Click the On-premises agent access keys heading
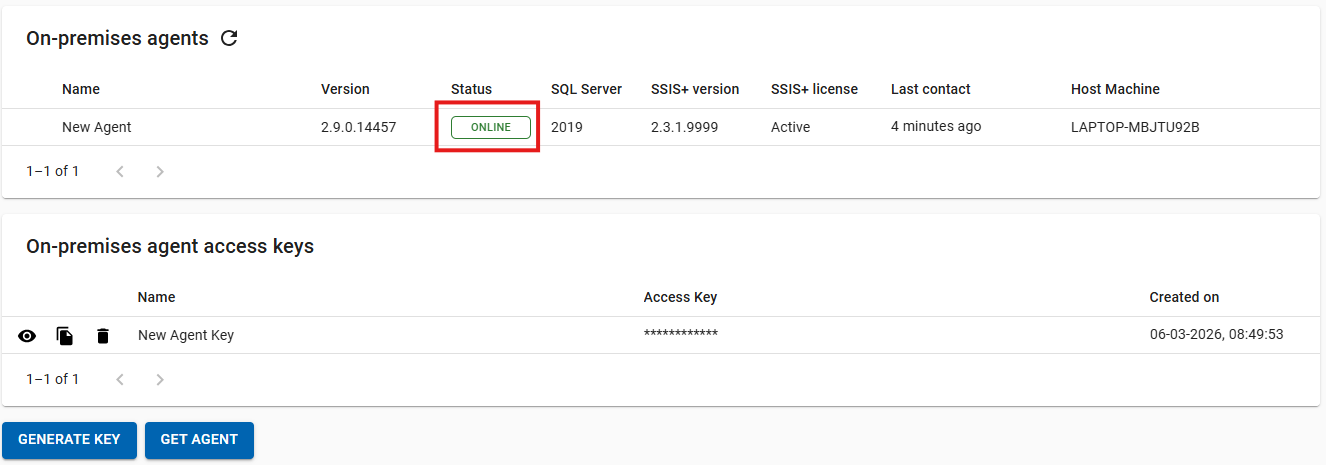The width and height of the screenshot is (1326, 465). (170, 246)
